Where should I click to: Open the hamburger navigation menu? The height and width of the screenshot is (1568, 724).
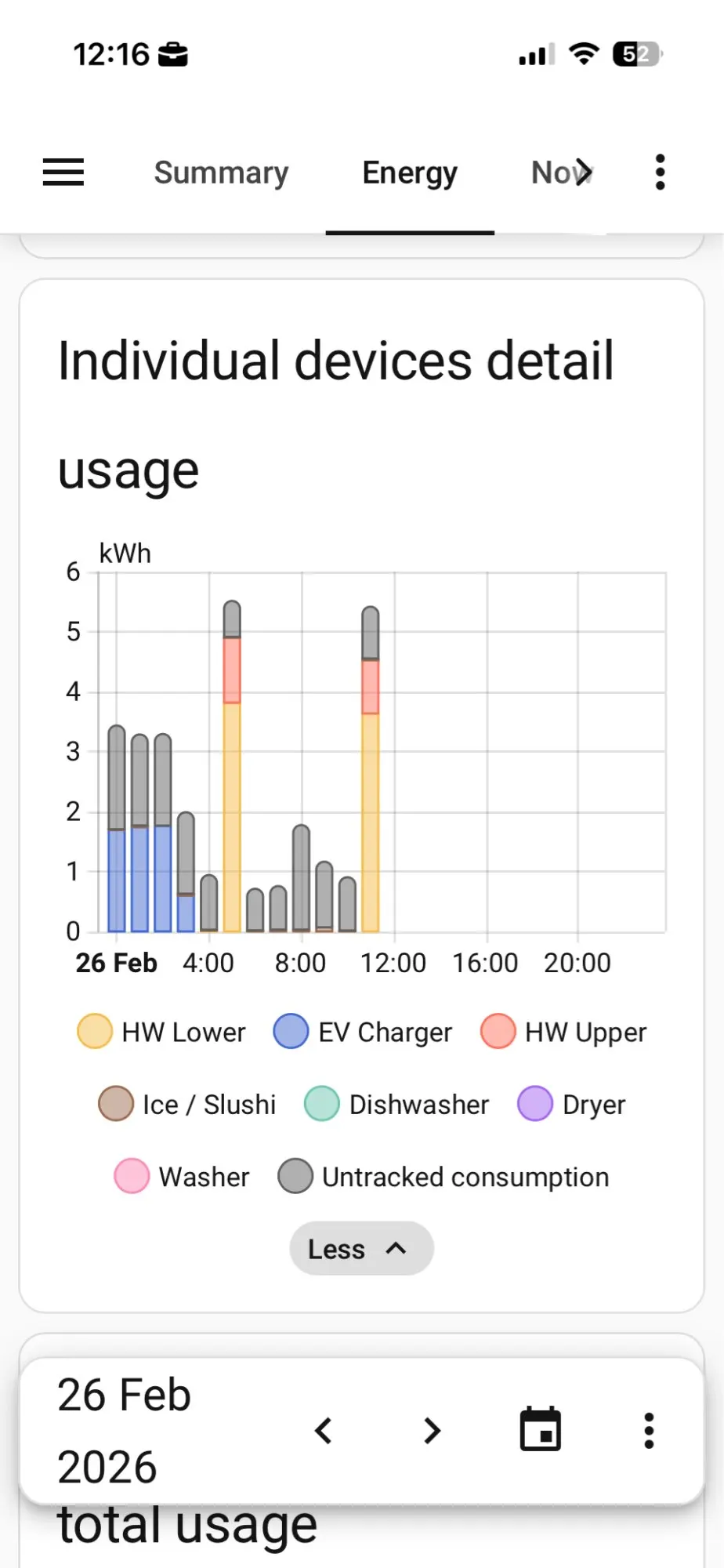pos(63,172)
